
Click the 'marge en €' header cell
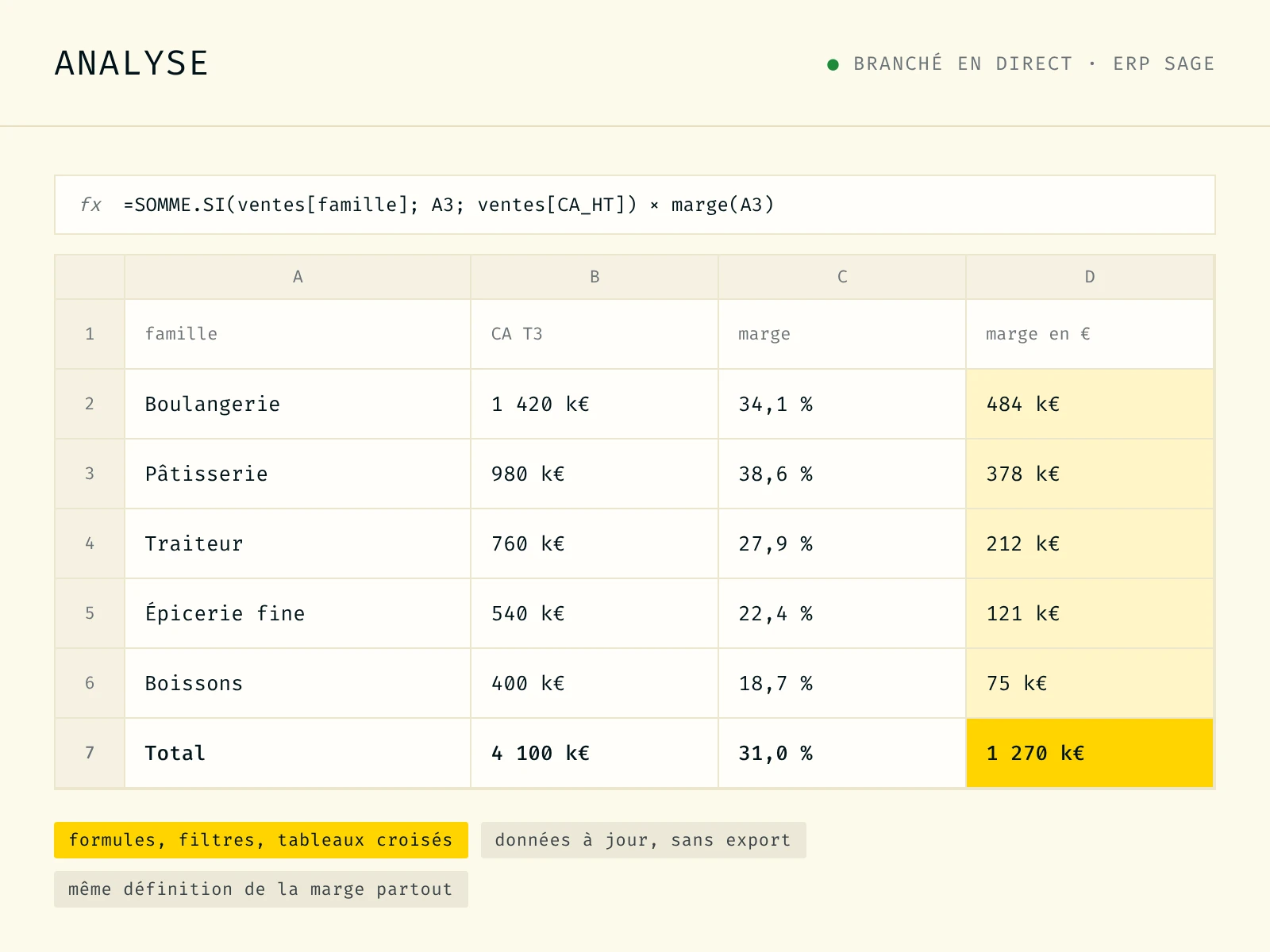tap(1090, 334)
